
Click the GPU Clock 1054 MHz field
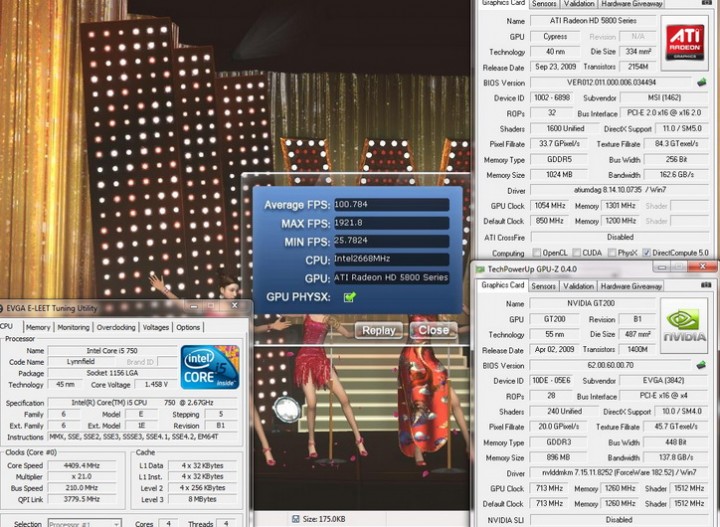[550, 206]
